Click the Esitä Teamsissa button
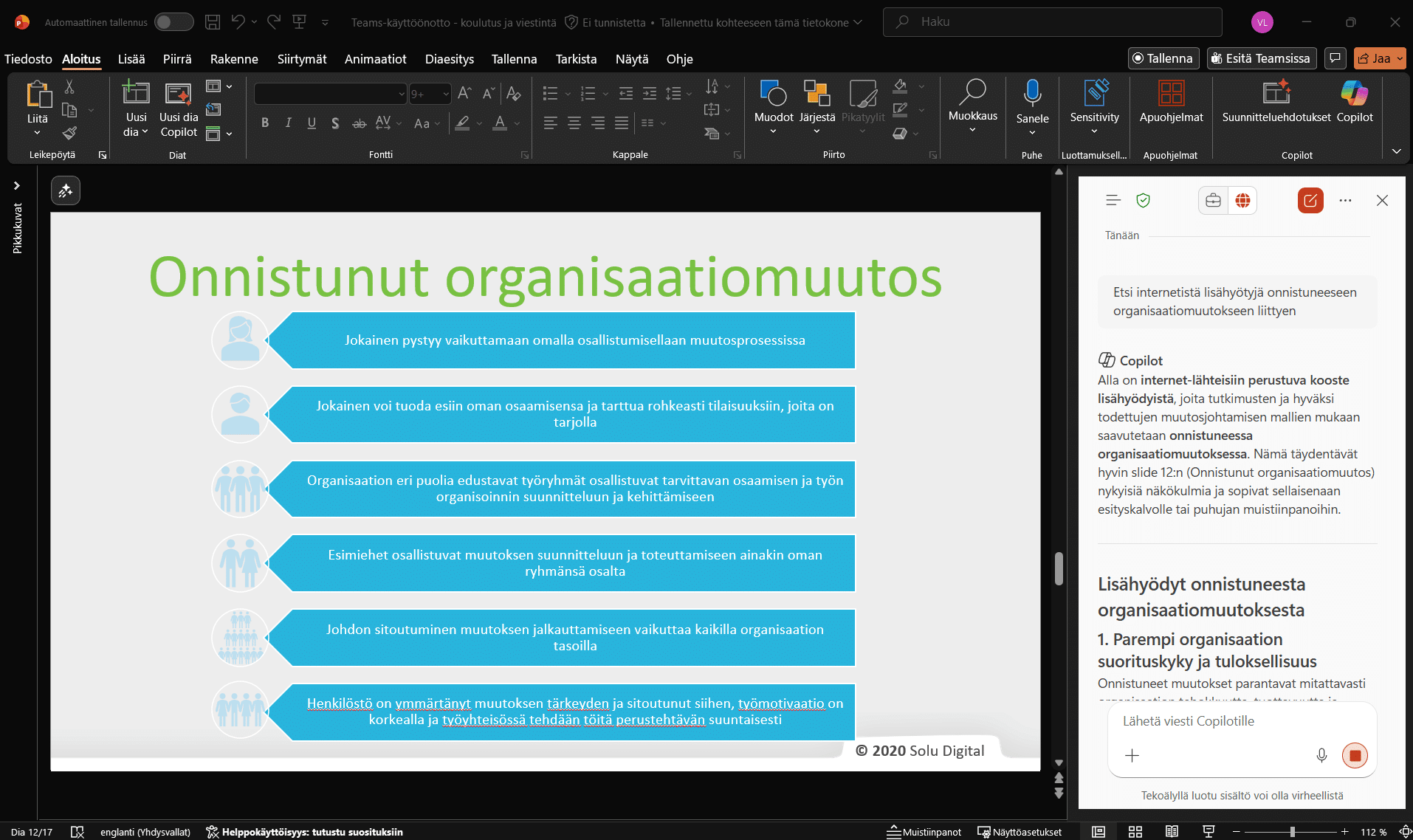This screenshot has height=840, width=1413. click(1261, 58)
